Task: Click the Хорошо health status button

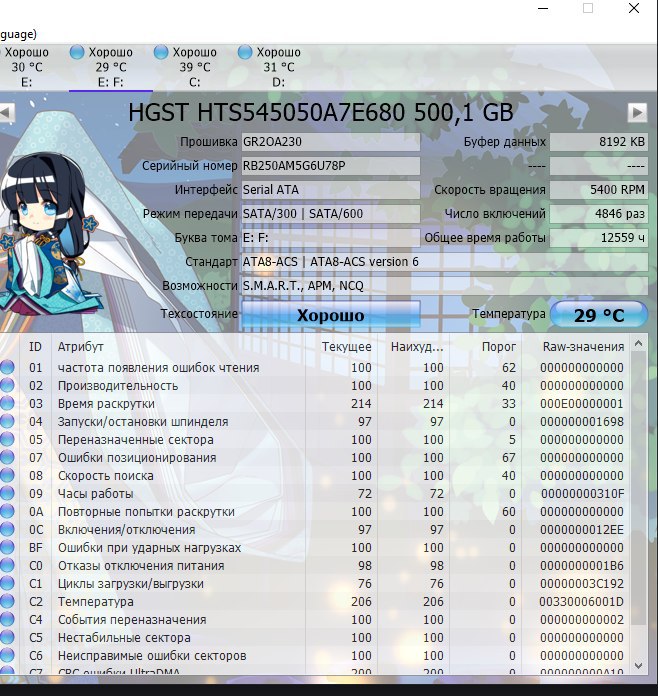Action: click(x=331, y=315)
